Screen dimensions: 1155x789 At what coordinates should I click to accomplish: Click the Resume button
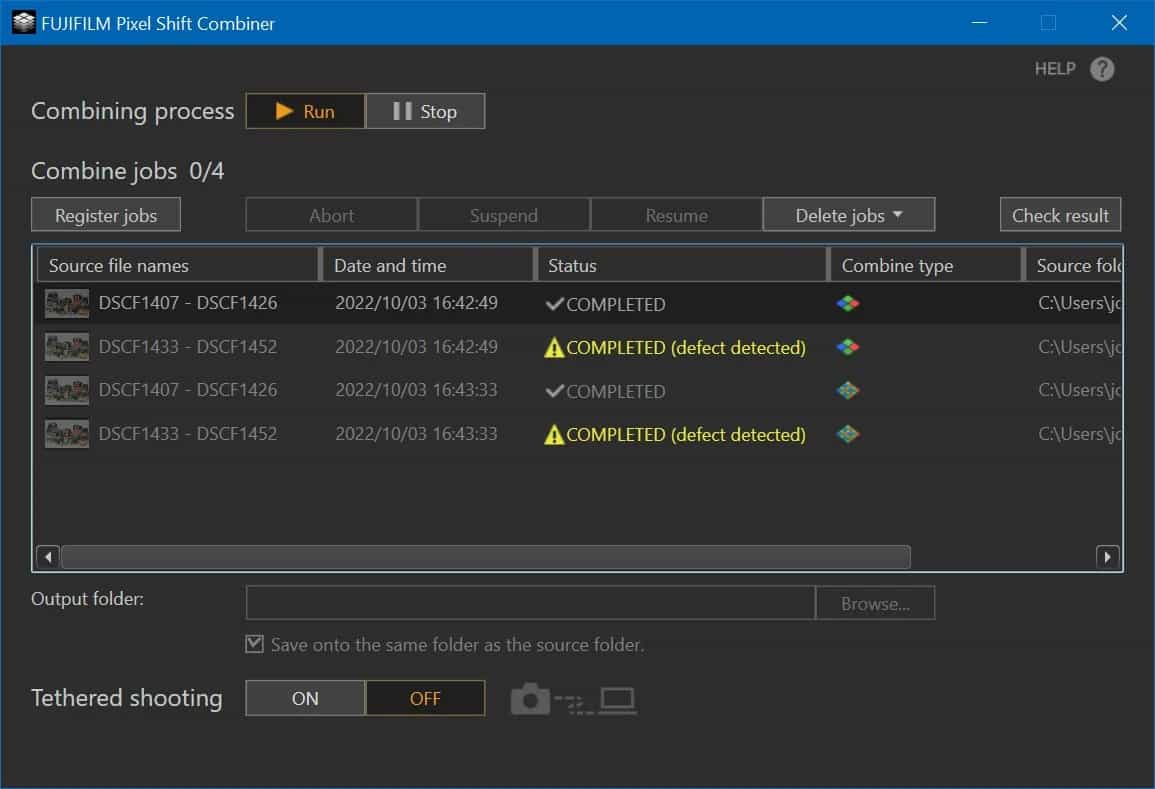(676, 215)
